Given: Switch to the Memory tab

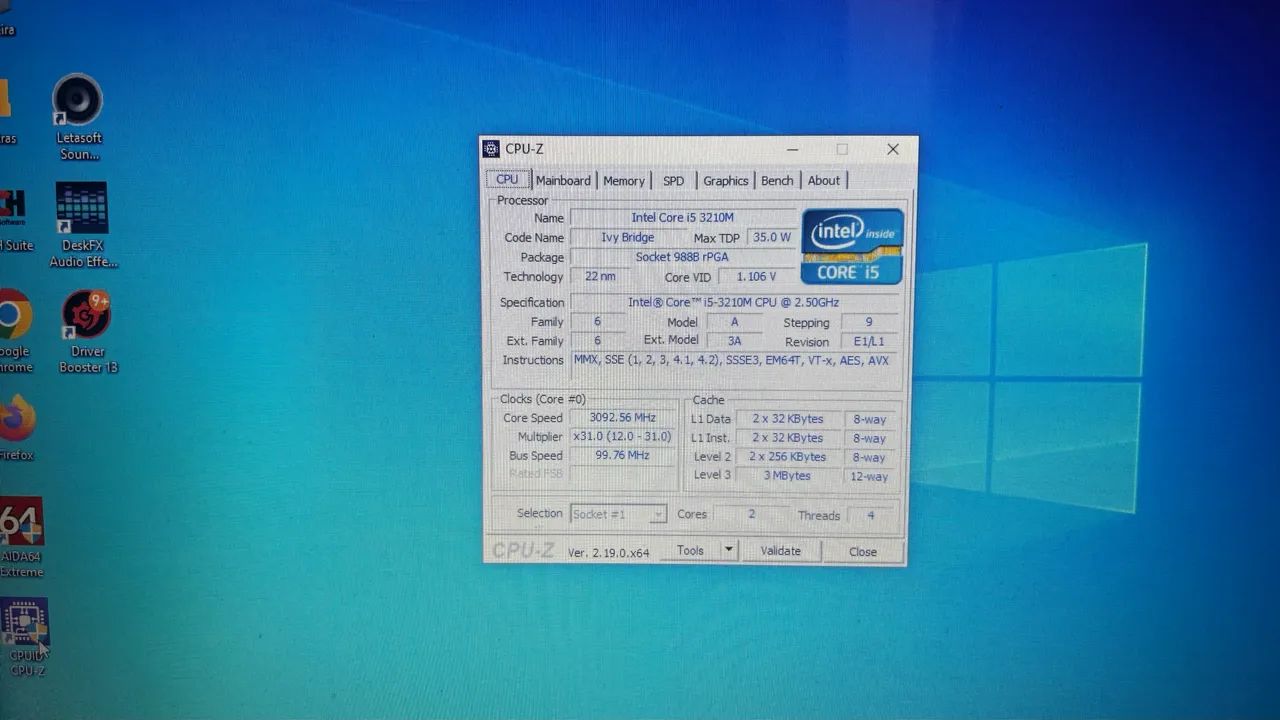Looking at the screenshot, I should coord(624,181).
